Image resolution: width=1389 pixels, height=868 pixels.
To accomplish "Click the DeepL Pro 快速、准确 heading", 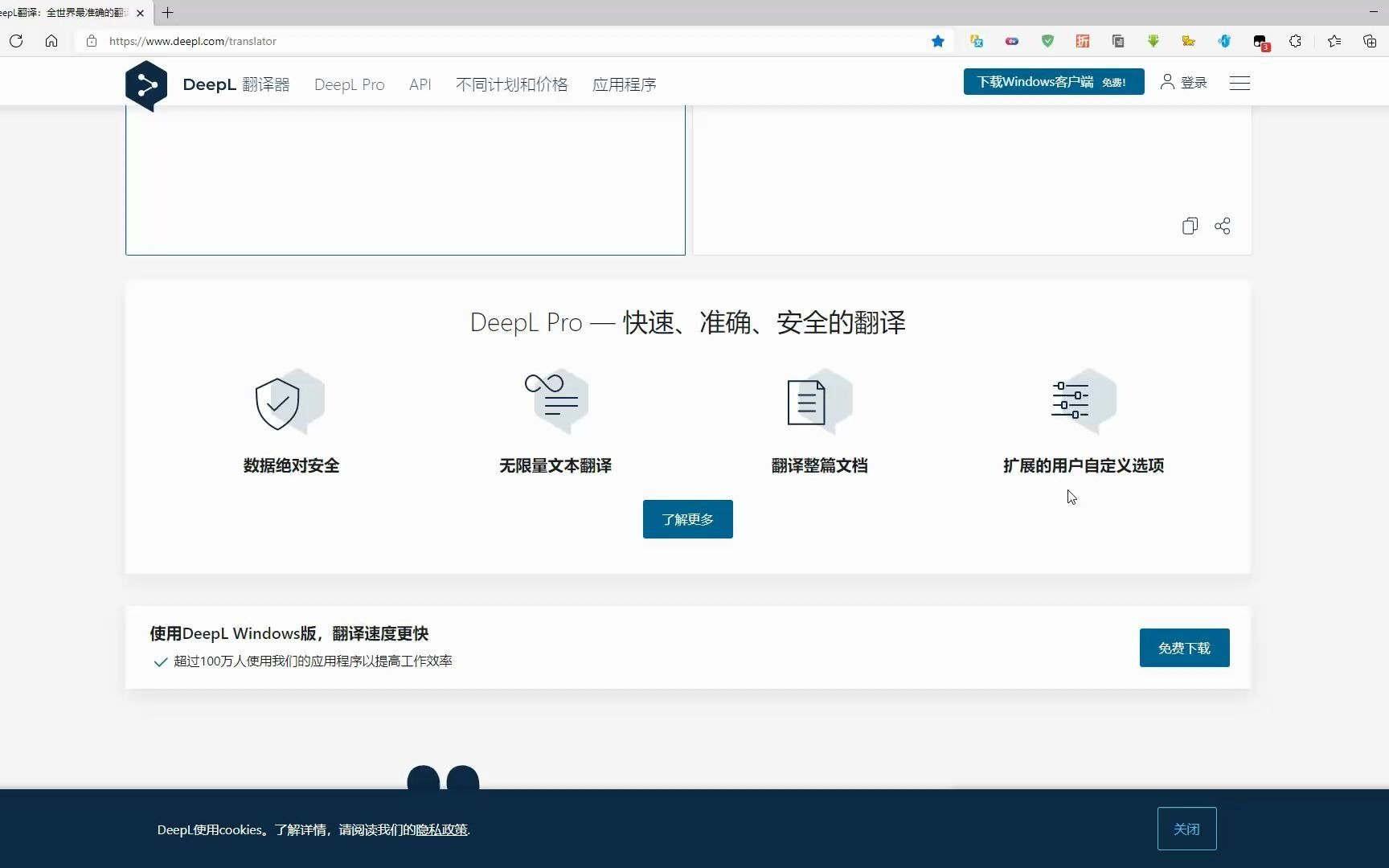I will pyautogui.click(x=687, y=322).
